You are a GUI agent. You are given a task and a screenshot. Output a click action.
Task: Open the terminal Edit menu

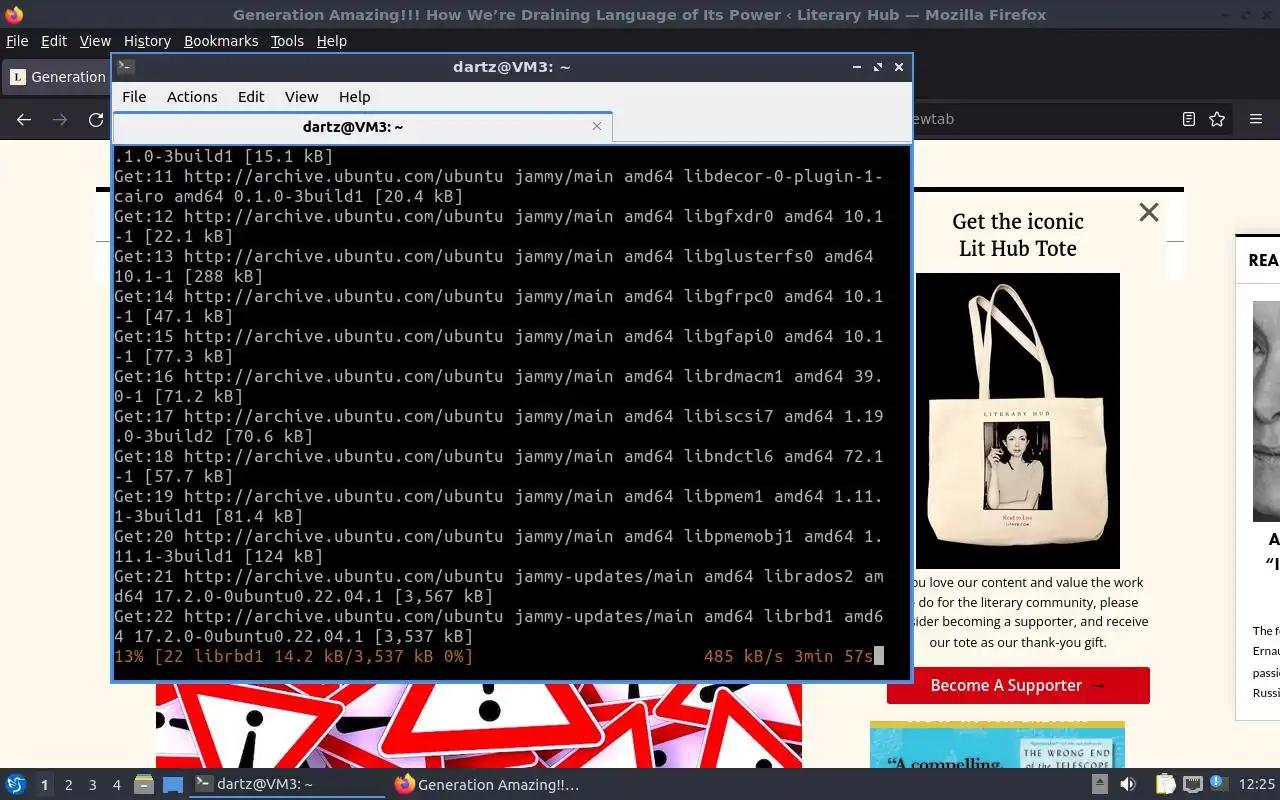coord(251,97)
